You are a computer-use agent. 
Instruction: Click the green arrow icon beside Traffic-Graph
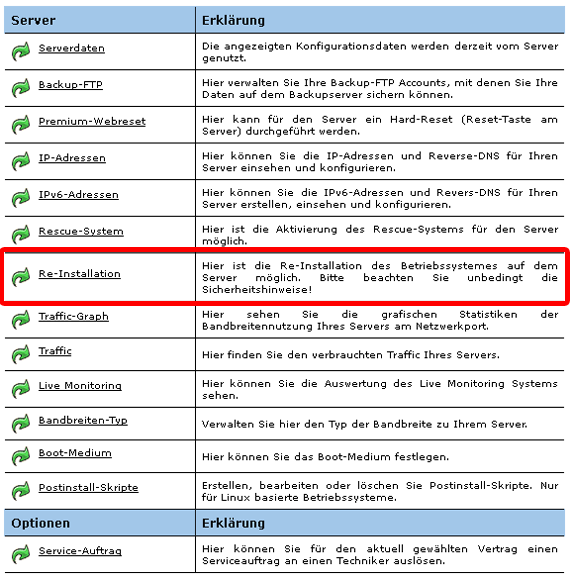click(21, 320)
